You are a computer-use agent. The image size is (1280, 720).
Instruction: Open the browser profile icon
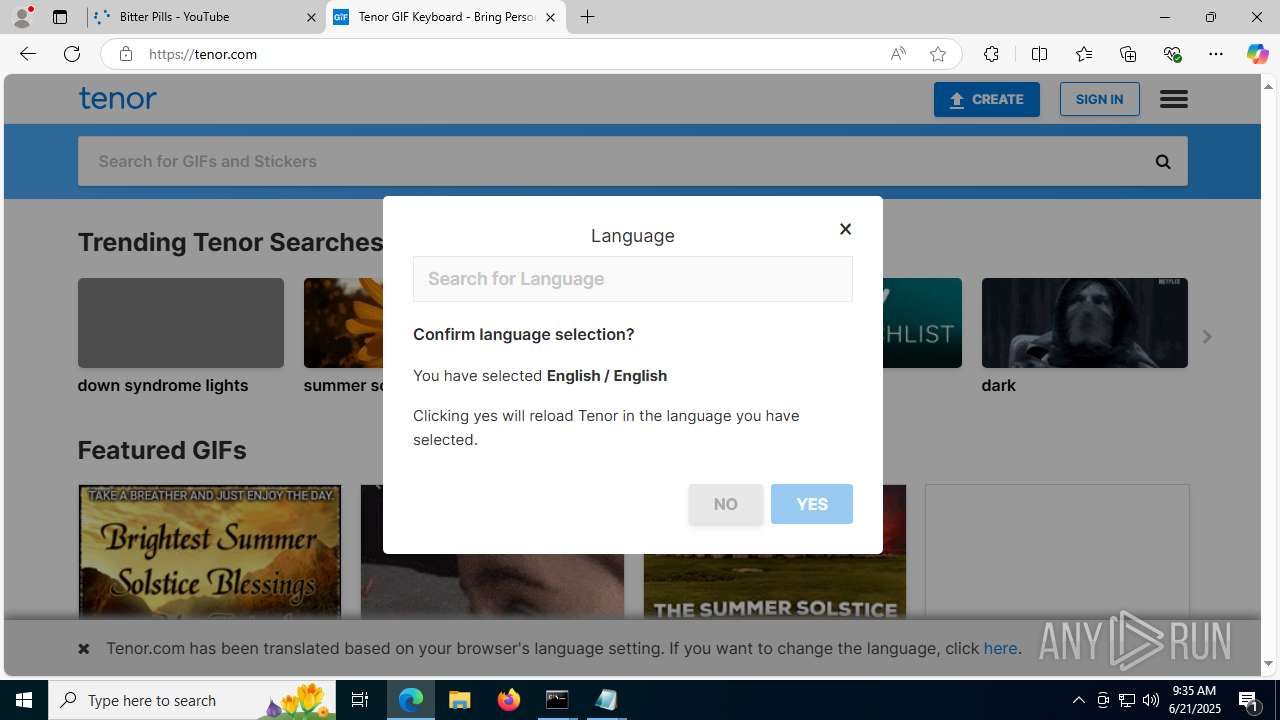click(22, 17)
